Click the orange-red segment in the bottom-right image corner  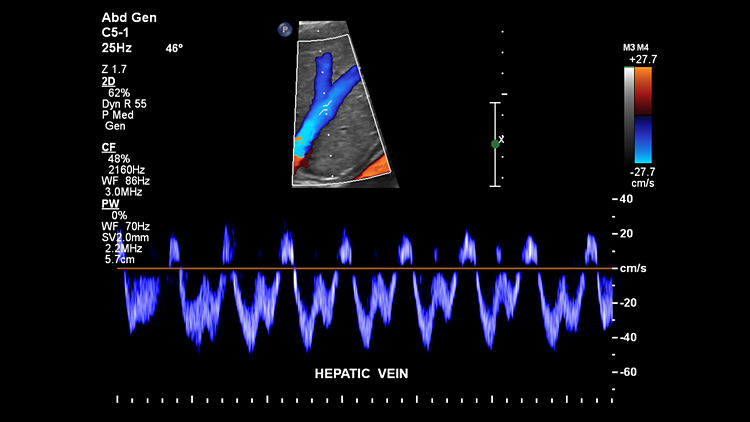(x=373, y=171)
